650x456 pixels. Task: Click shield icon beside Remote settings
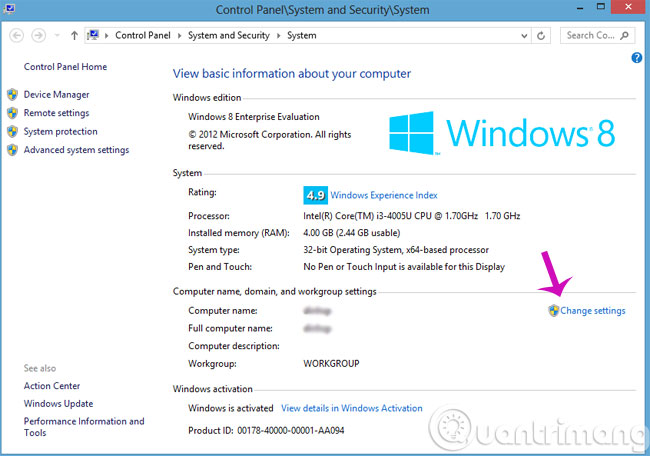point(12,113)
